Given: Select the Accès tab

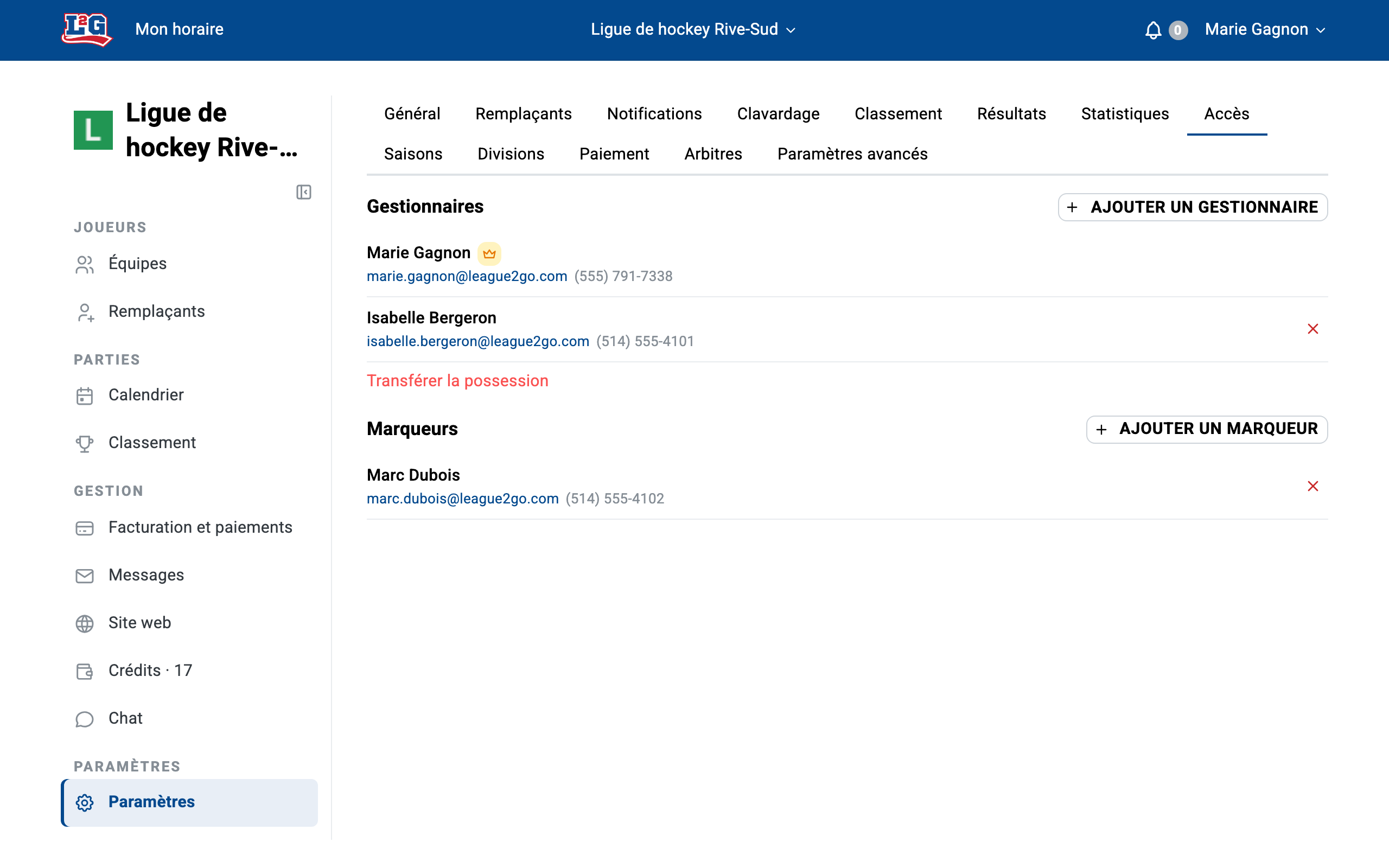Looking at the screenshot, I should click(1227, 114).
